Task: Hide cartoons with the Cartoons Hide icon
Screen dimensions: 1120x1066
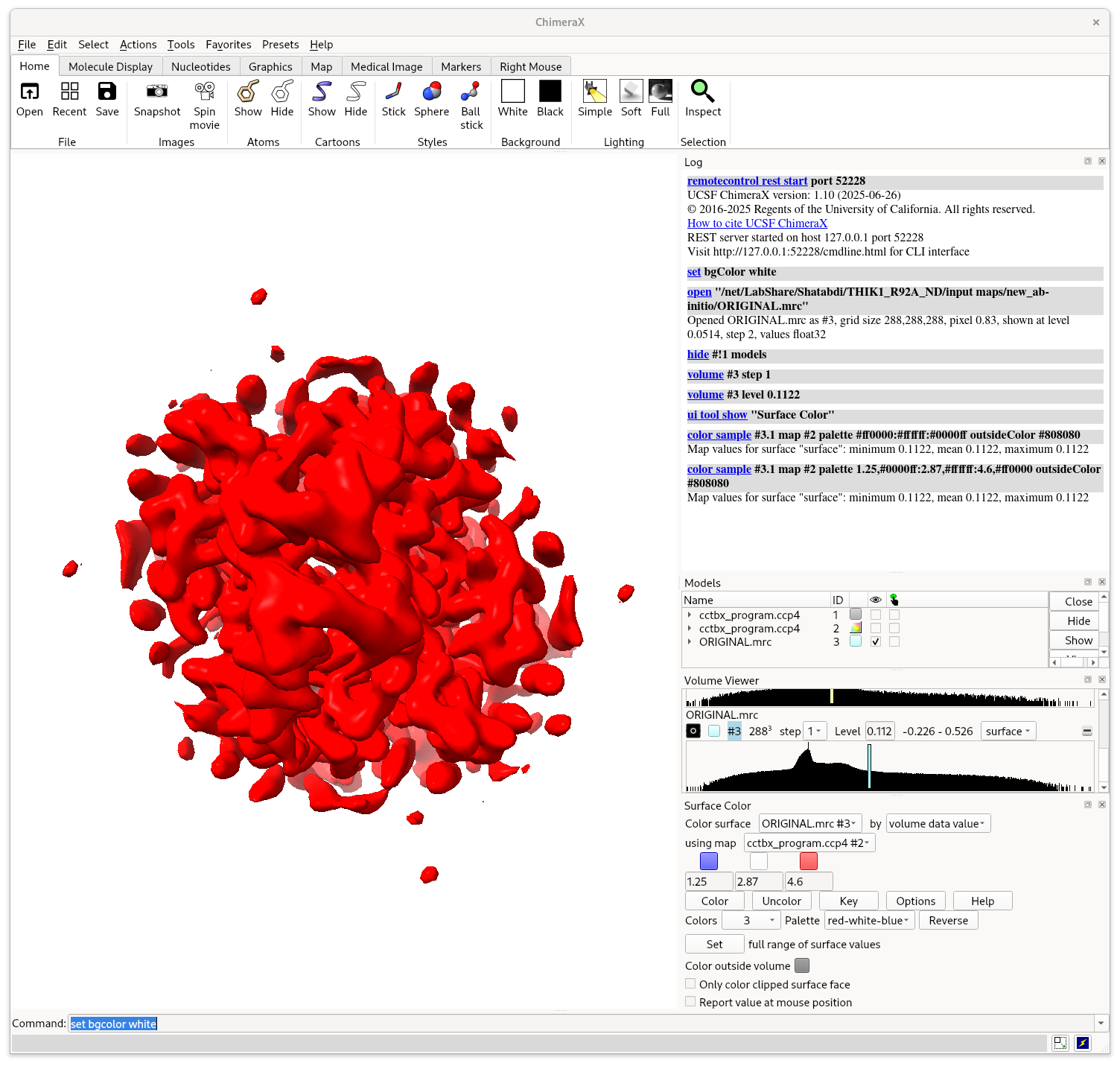Action: coord(355,92)
